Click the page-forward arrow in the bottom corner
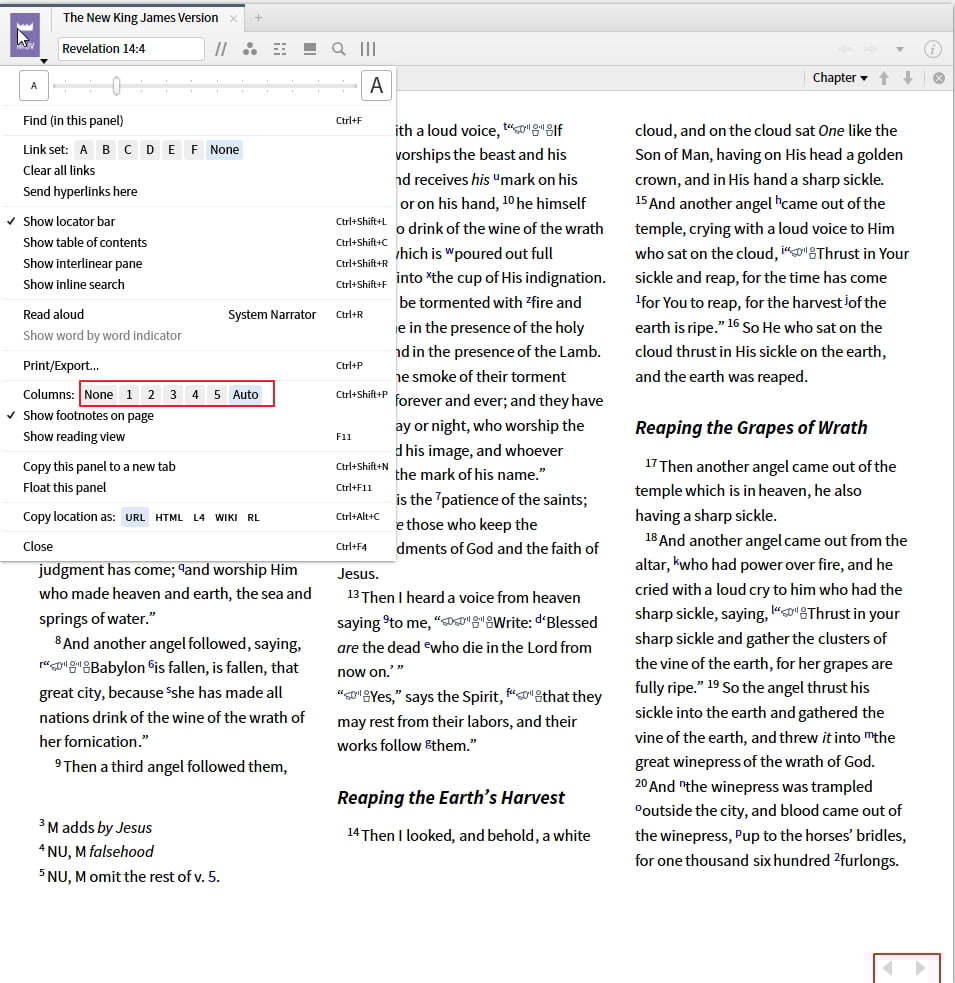The image size is (955, 983). click(921, 968)
